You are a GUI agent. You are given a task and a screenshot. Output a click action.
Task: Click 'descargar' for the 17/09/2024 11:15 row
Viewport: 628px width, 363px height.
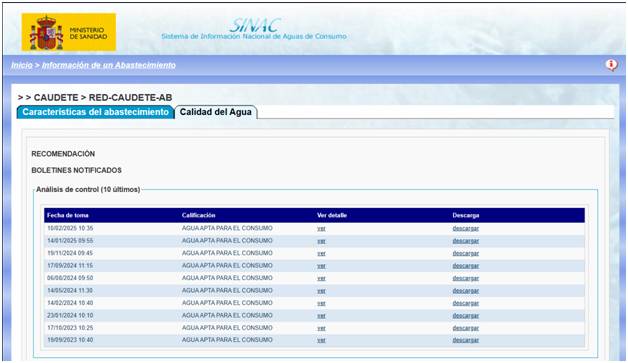[466, 266]
